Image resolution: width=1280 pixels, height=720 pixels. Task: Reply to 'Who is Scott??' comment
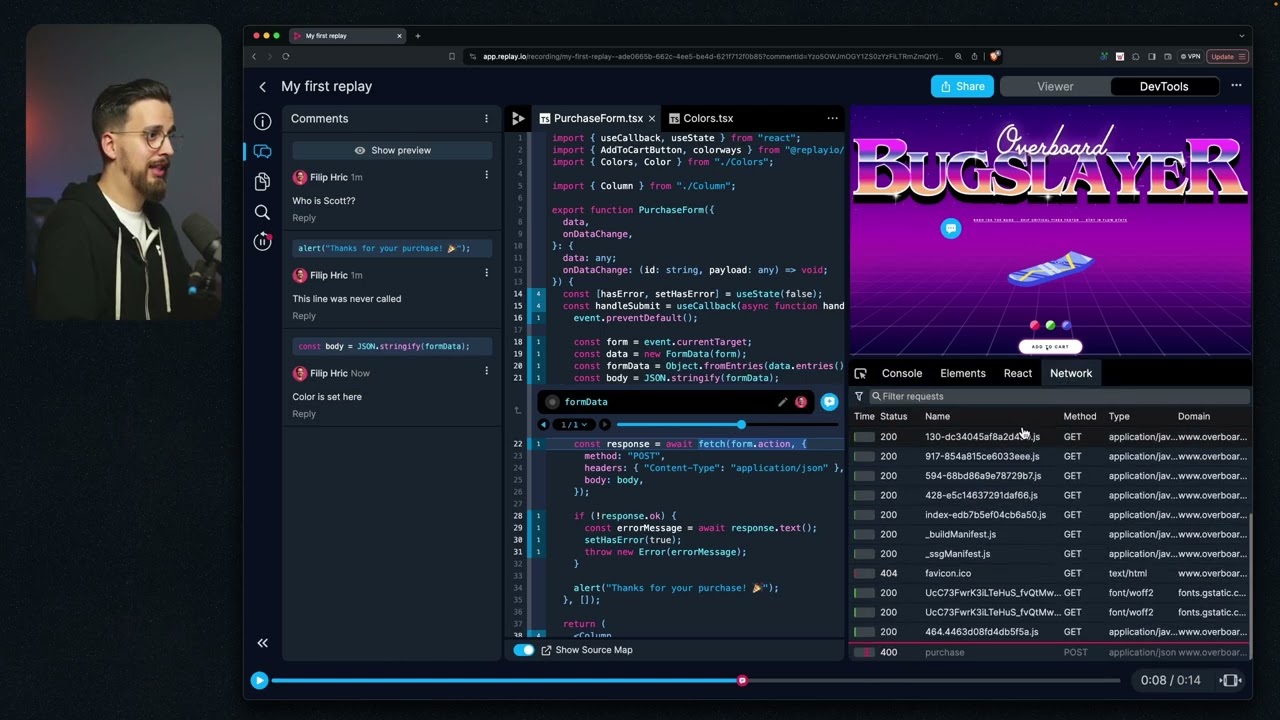click(304, 218)
